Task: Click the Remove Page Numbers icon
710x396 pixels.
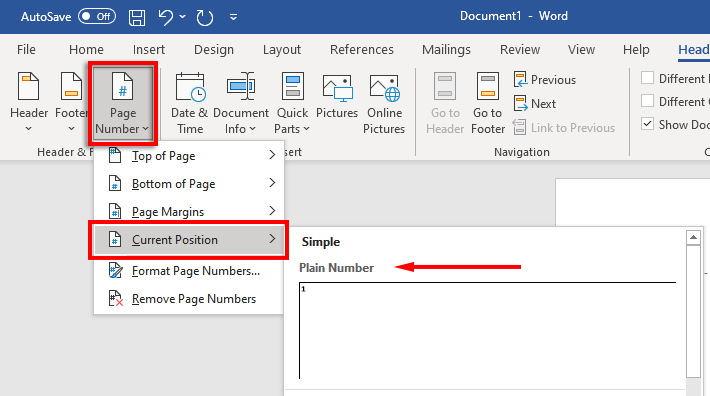Action: pyautogui.click(x=115, y=299)
